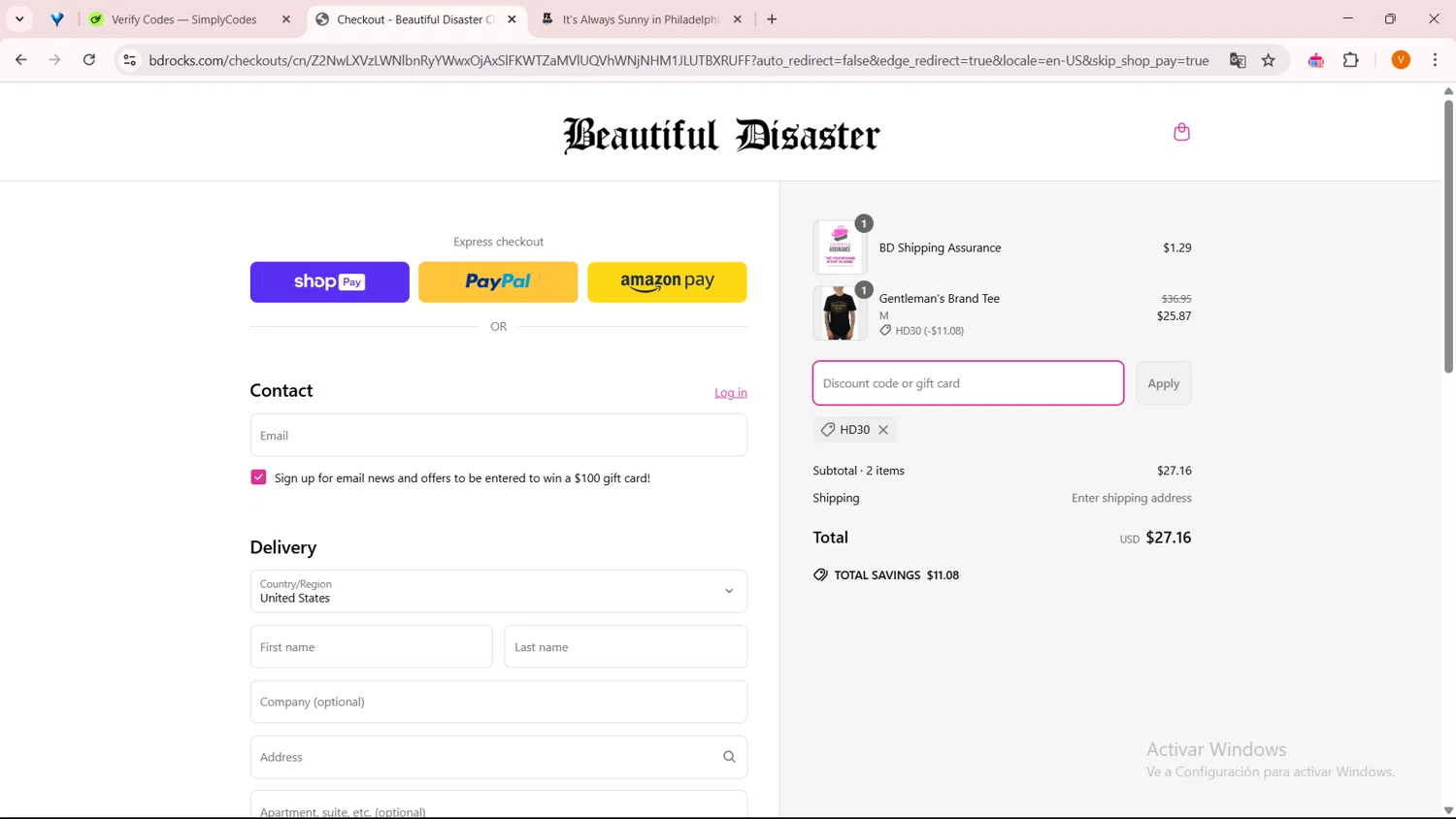The image size is (1456, 819).
Task: Go back to the previous page
Action: [x=21, y=60]
